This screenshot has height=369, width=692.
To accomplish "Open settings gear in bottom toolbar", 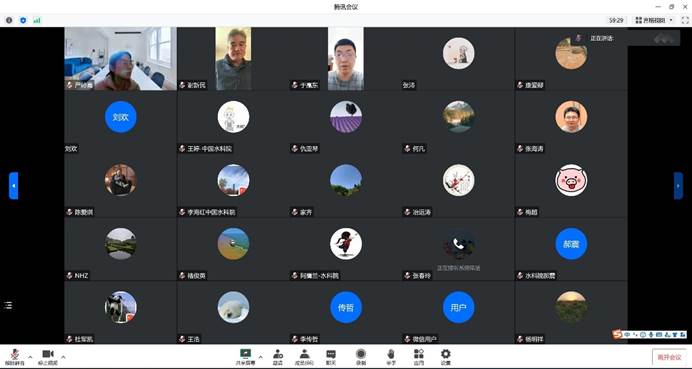I will [x=446, y=356].
